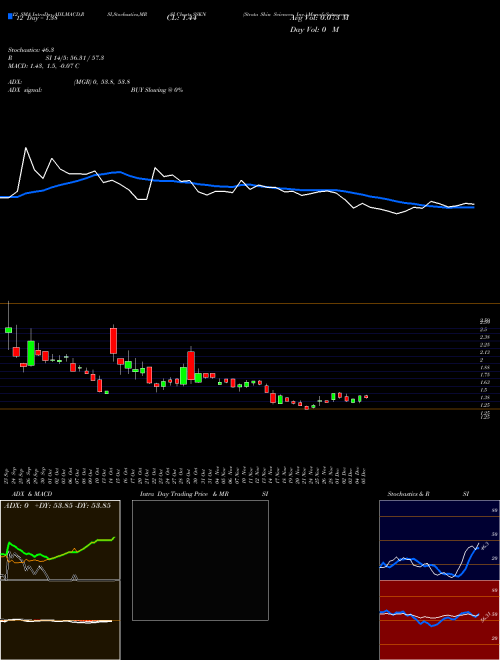Click the blue 12 Day SMA legend square

point(10,17)
